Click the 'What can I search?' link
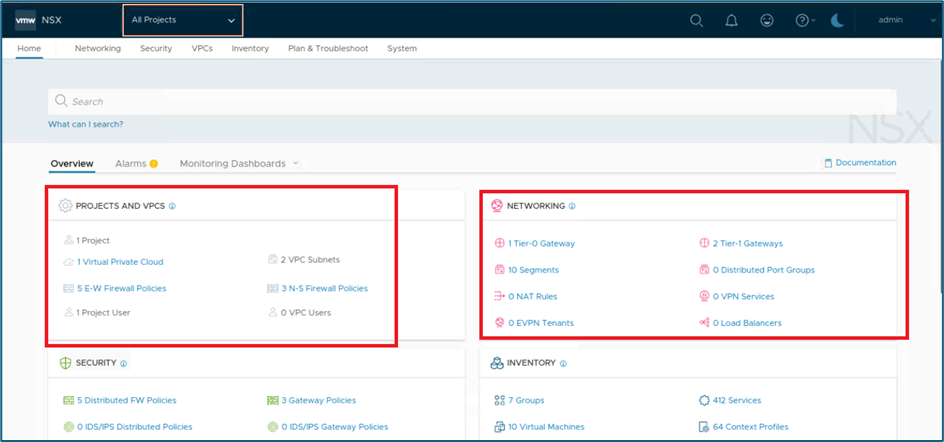The width and height of the screenshot is (944, 442). tap(85, 124)
